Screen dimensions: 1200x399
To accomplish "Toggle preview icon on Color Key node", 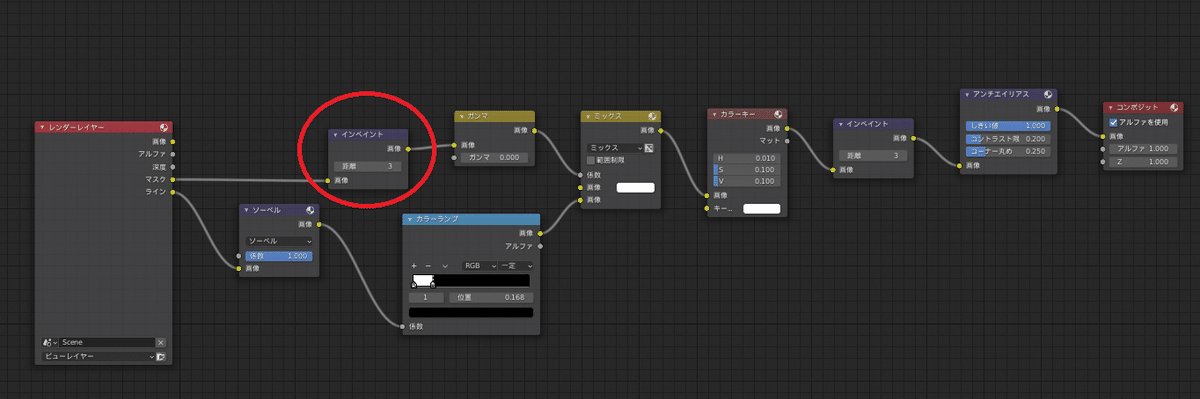I will click(x=777, y=114).
